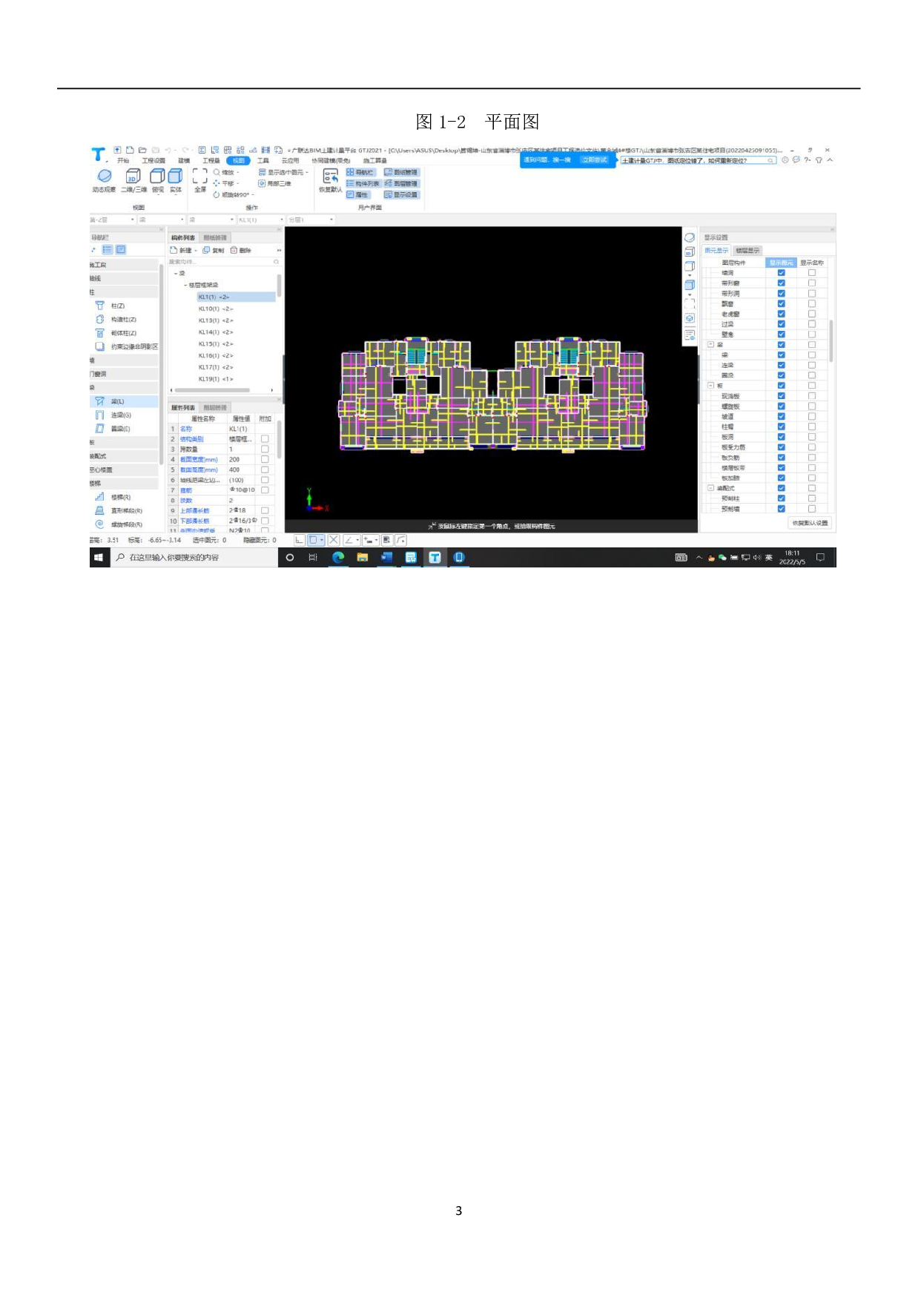Viewport: 924px width, 1304px height.
Task: Click the 全屏 fullscreen icon
Action: [199, 176]
